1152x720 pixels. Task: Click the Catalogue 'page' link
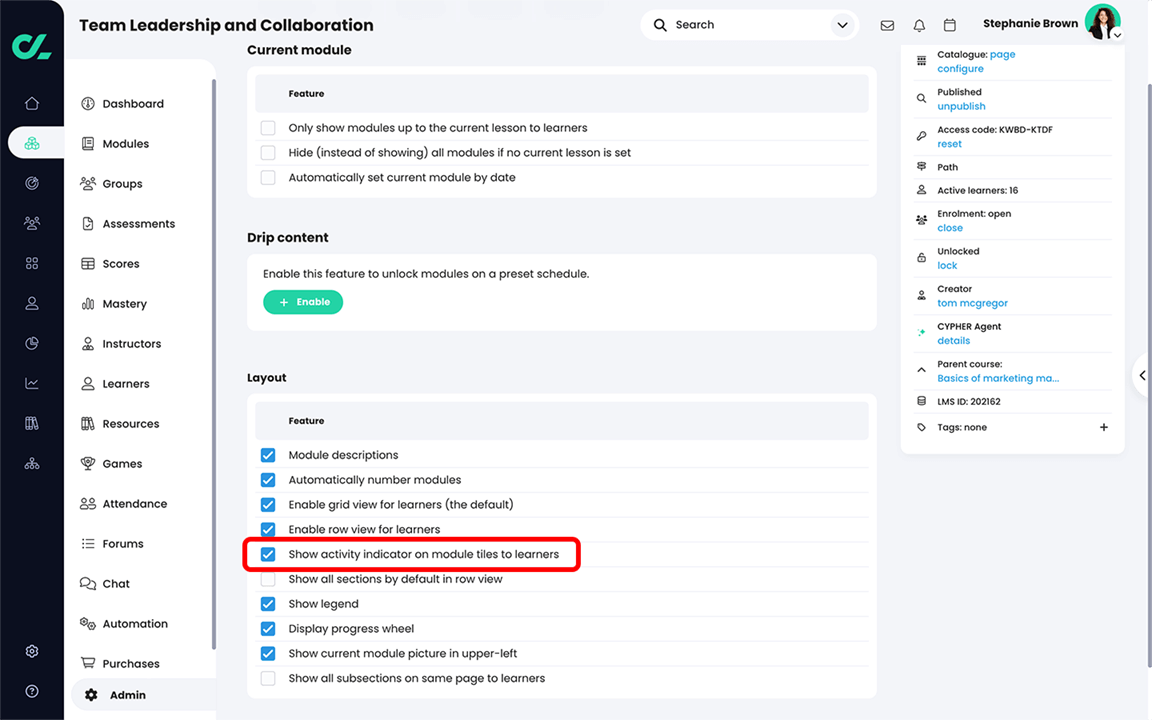click(x=1002, y=54)
